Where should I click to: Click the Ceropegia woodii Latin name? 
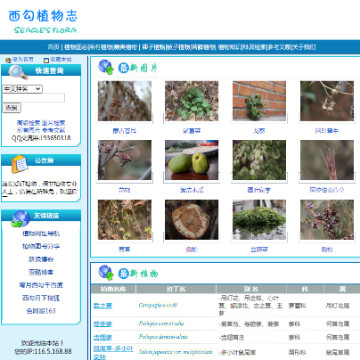pos(158,305)
